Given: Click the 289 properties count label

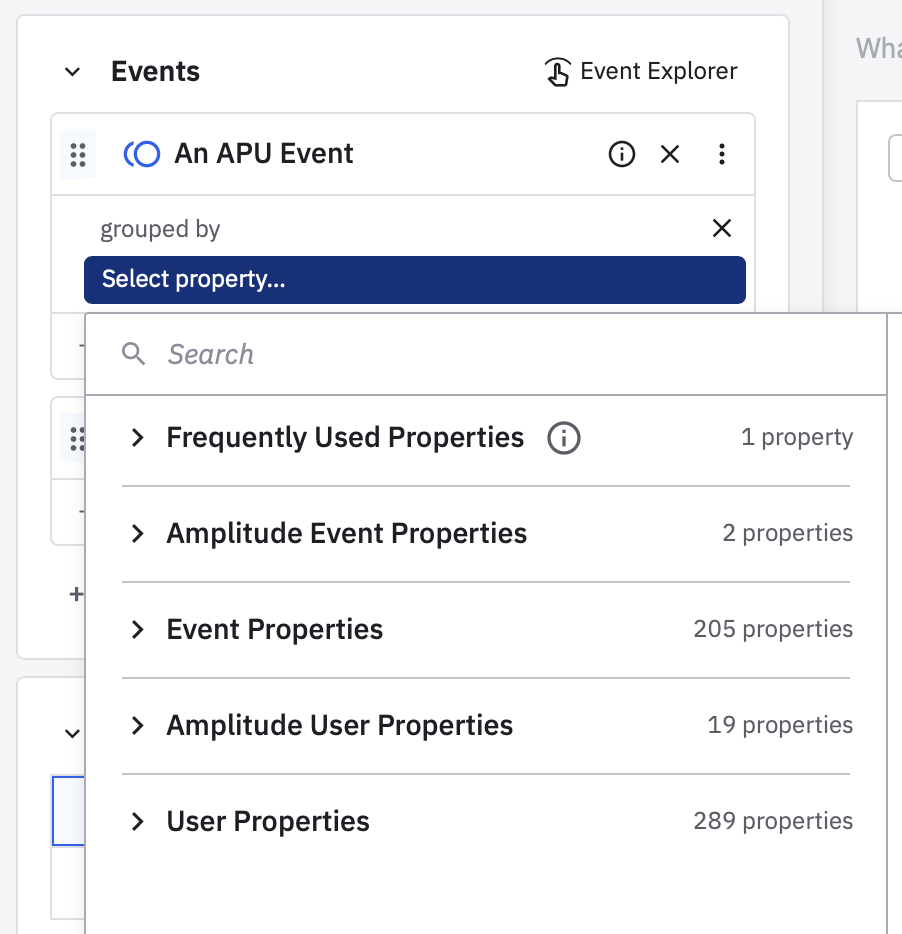Looking at the screenshot, I should [x=772, y=821].
